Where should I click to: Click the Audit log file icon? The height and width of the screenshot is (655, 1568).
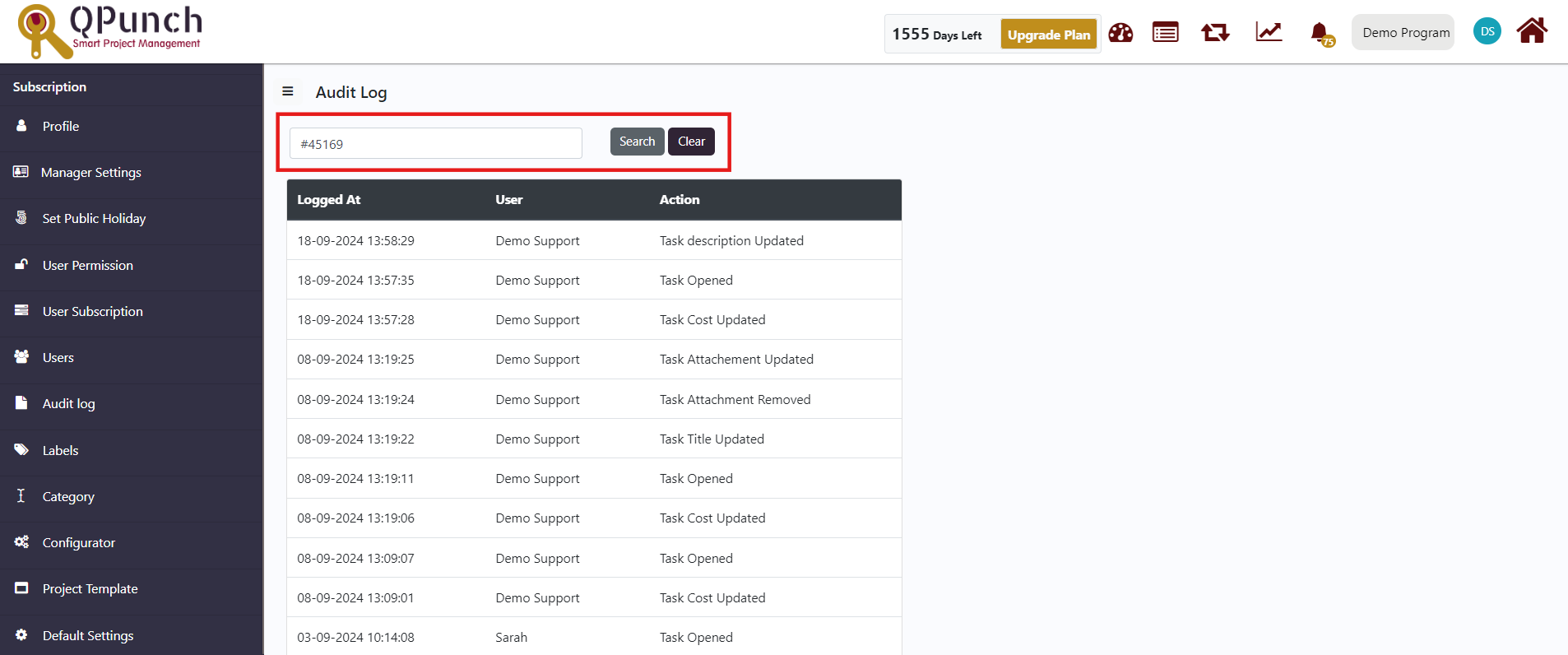[21, 402]
